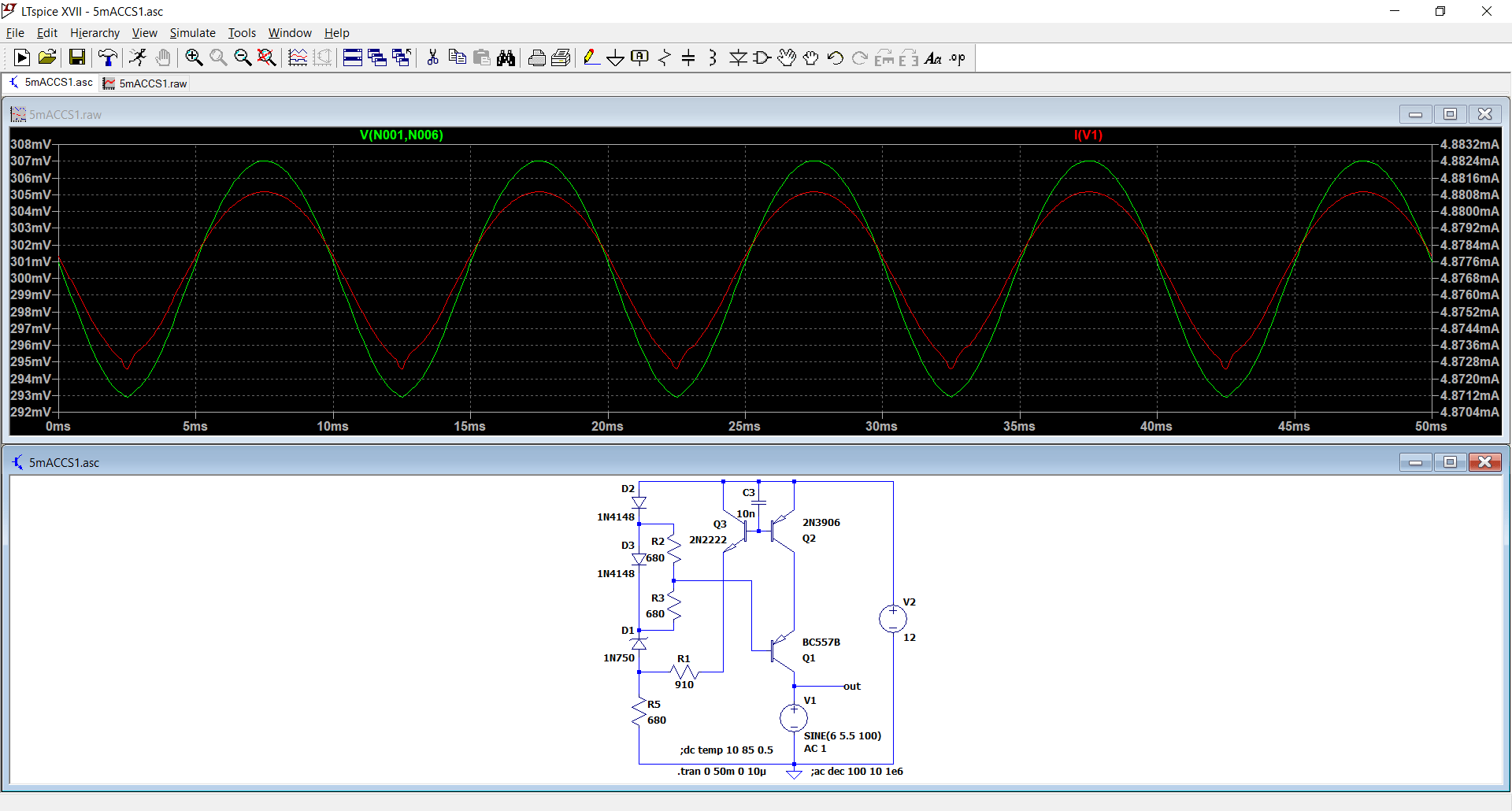
Task: Tile windows using the toolbar icon
Action: (x=353, y=57)
